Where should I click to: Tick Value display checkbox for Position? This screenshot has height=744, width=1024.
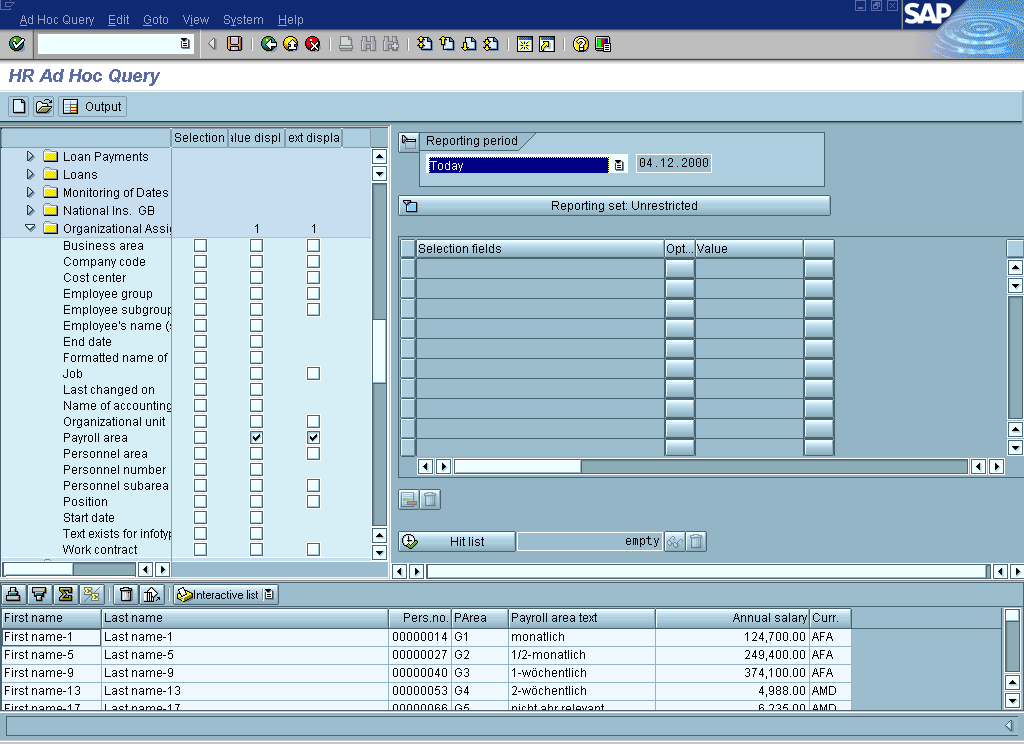click(x=257, y=502)
